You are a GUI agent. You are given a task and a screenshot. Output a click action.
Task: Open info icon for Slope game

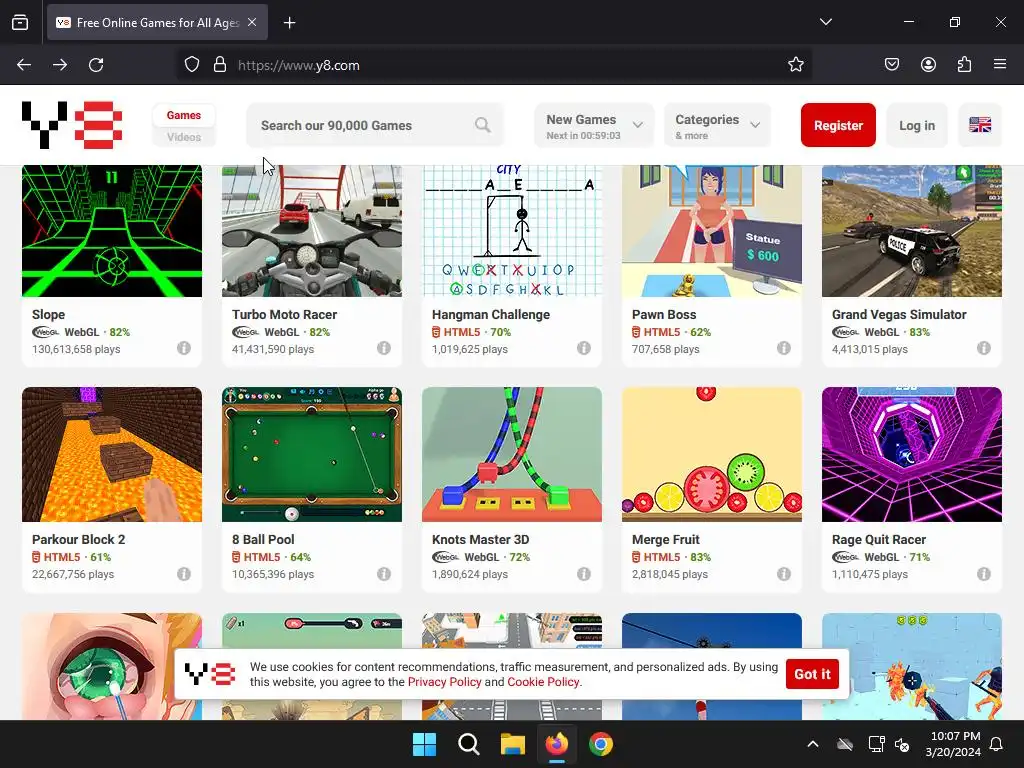184,348
